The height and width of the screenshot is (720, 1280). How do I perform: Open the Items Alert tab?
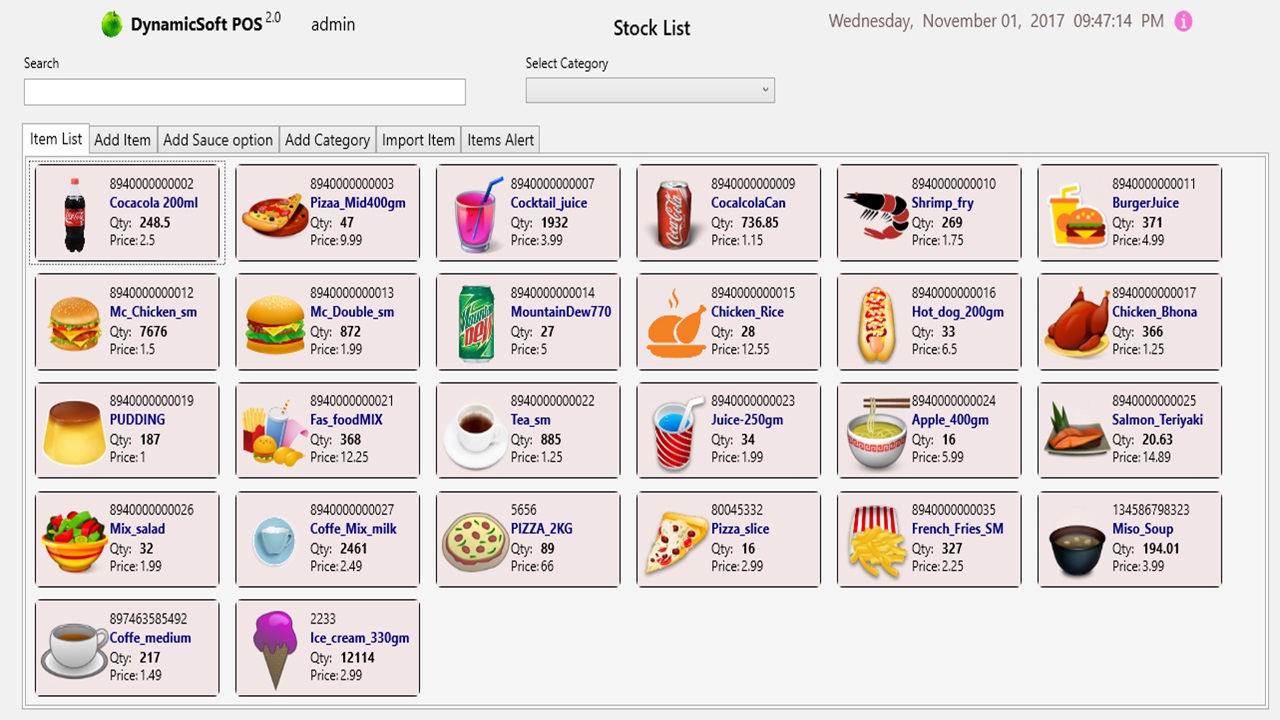(500, 139)
